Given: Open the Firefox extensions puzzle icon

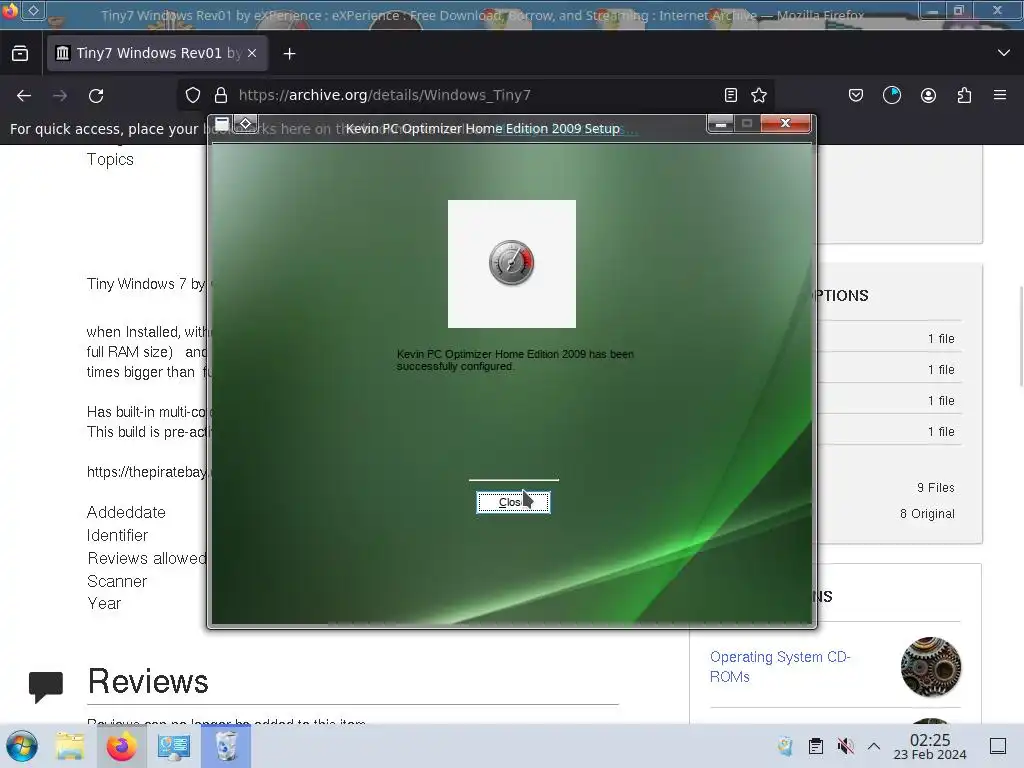Looking at the screenshot, I should tap(964, 95).
